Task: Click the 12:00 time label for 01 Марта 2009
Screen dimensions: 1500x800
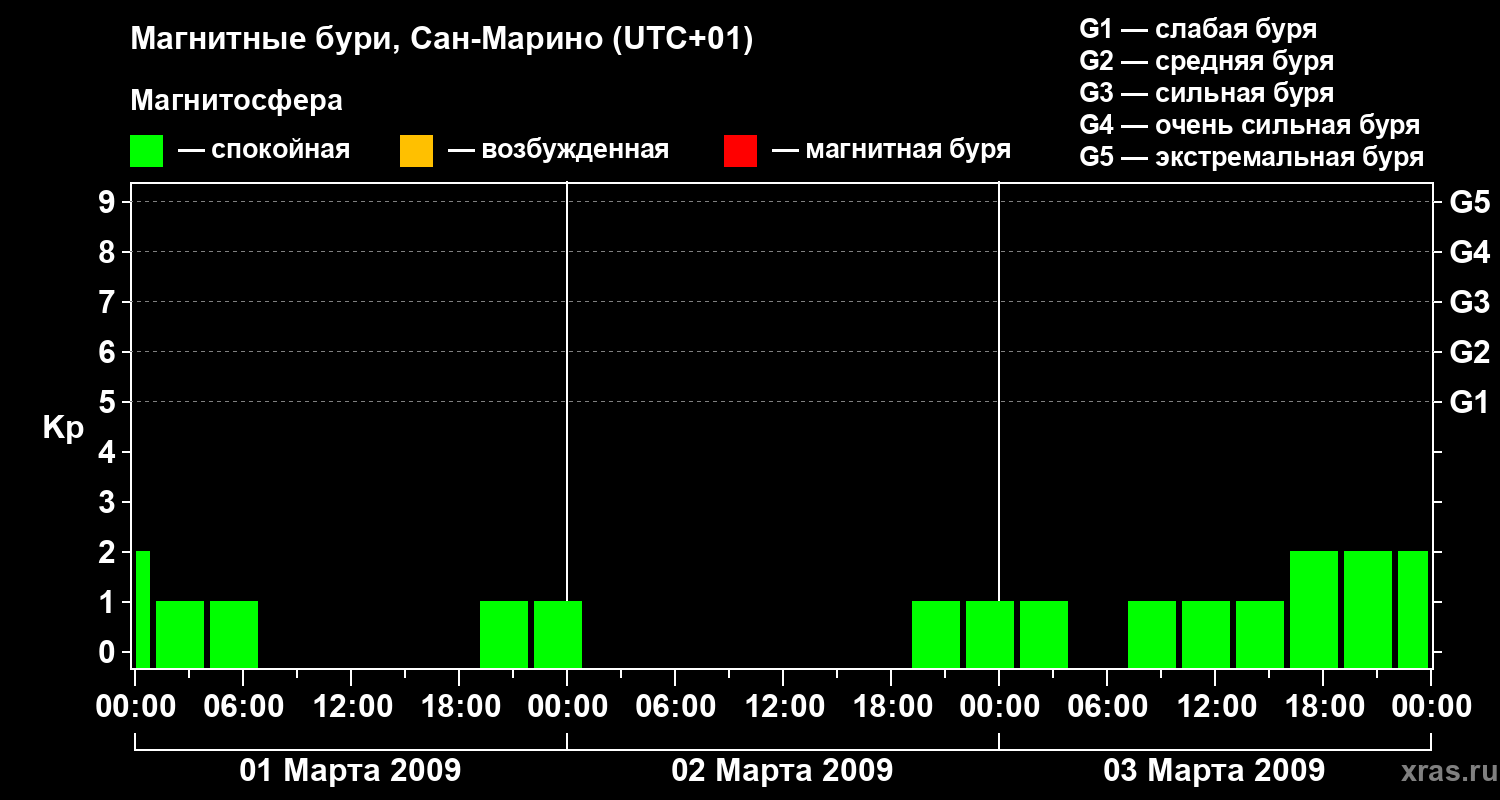Action: 351,706
